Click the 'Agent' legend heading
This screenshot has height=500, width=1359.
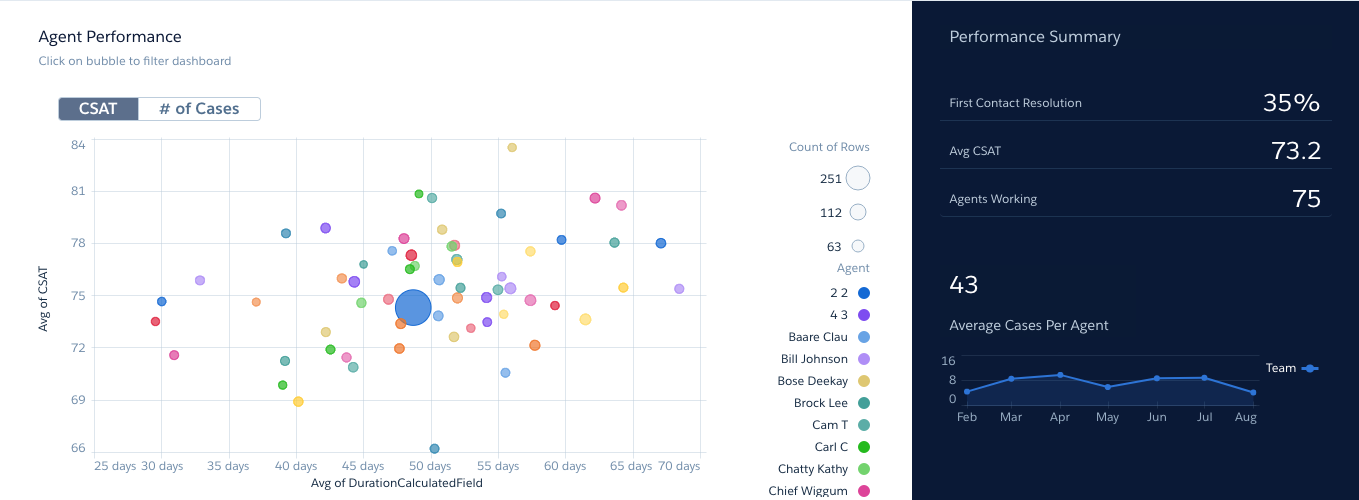pyautogui.click(x=853, y=268)
